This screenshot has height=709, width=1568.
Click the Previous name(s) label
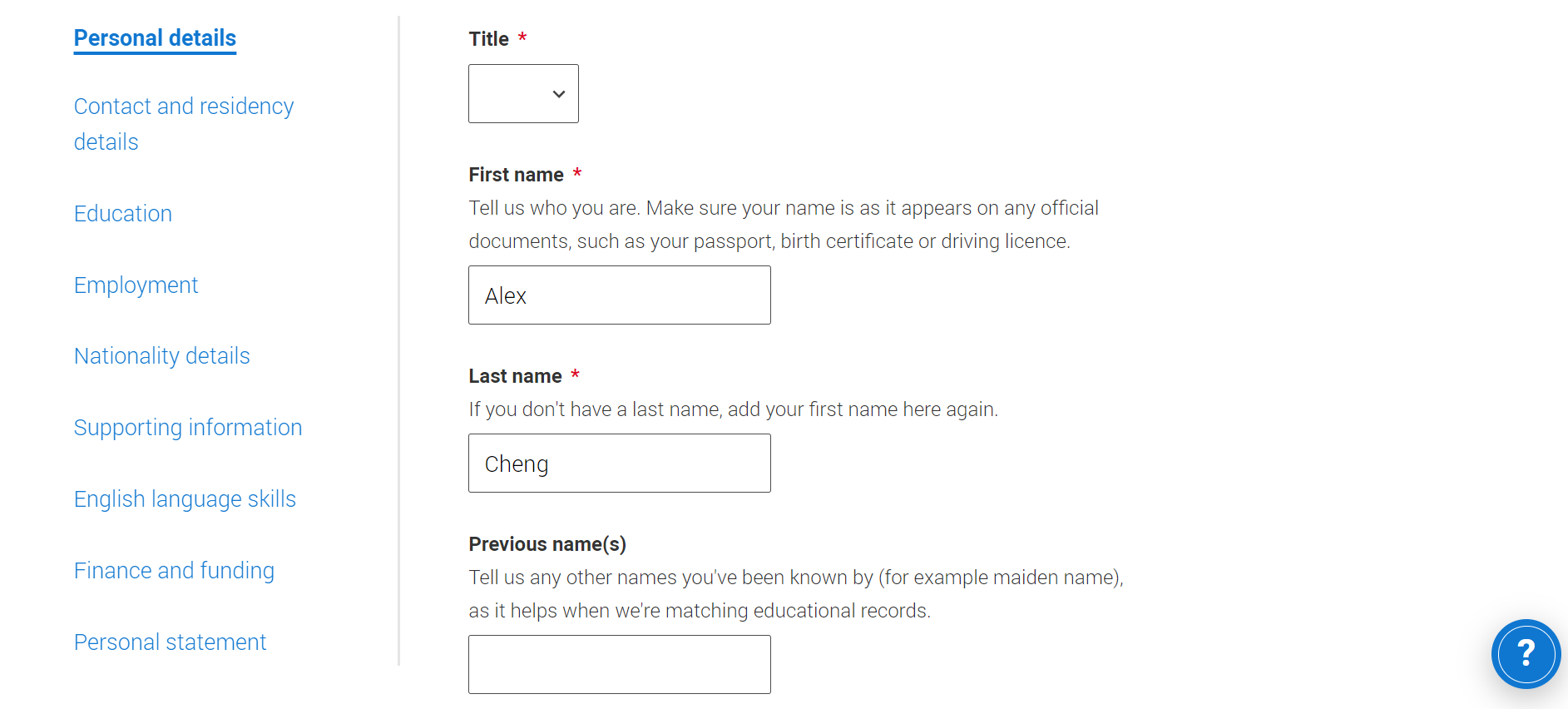pyautogui.click(x=547, y=544)
